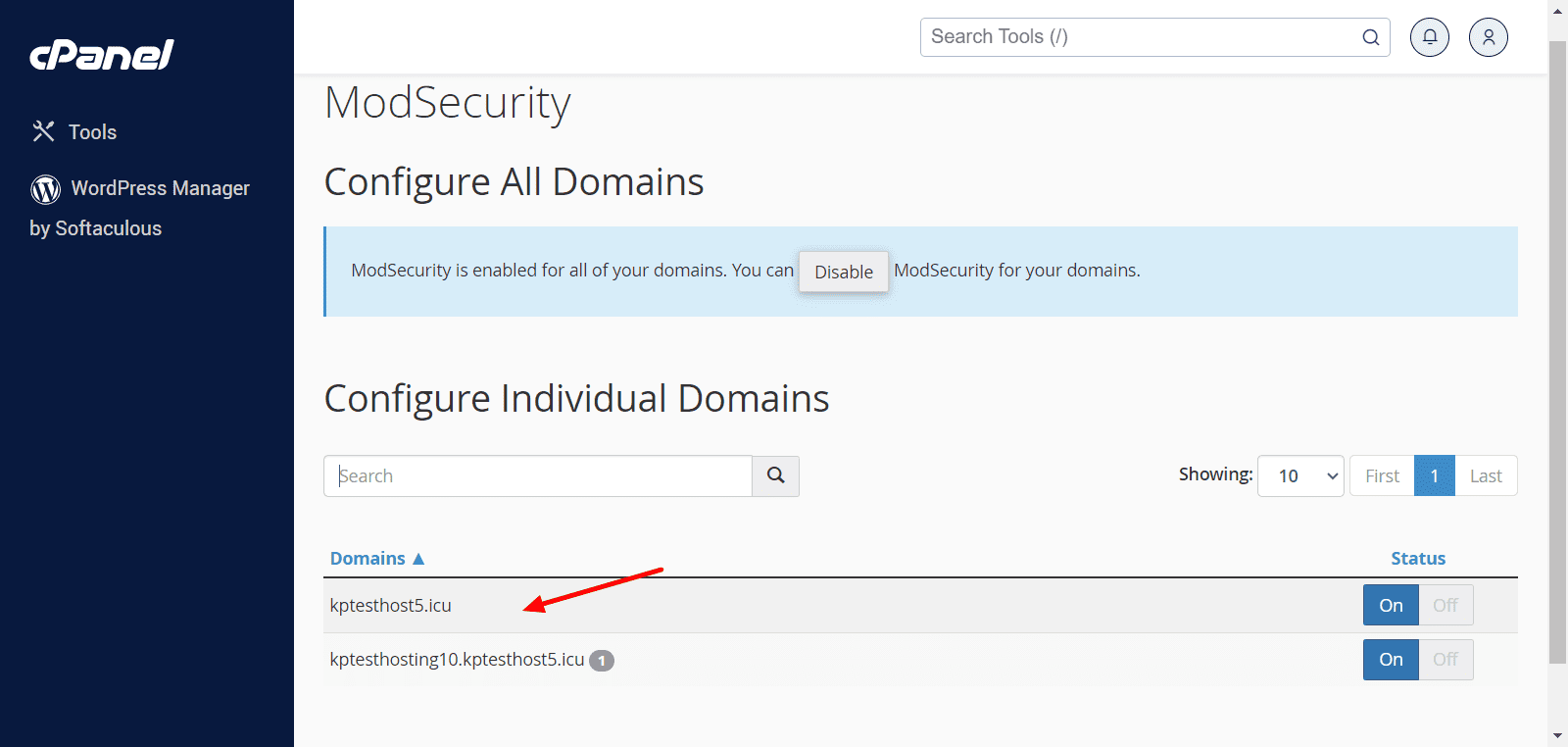Turn Off ModSecurity for kptesthost5.icu
The height and width of the screenshot is (747, 1568).
click(x=1445, y=605)
